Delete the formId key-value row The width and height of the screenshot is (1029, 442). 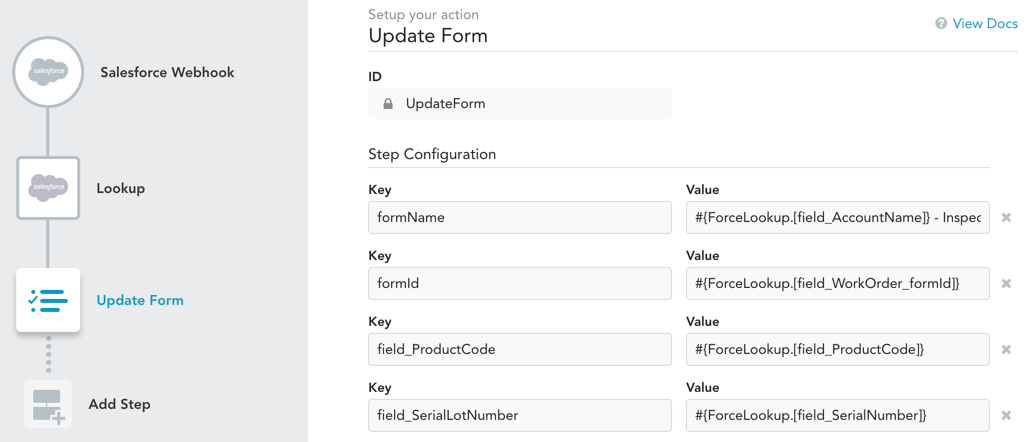1006,284
